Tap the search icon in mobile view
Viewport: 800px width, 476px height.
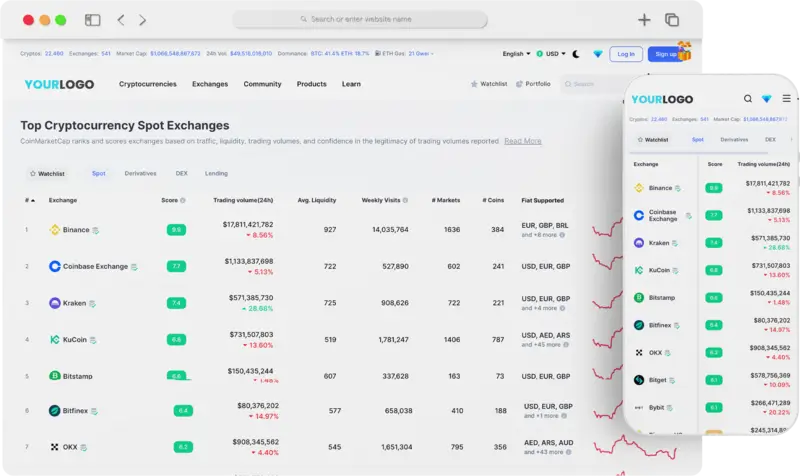(747, 98)
